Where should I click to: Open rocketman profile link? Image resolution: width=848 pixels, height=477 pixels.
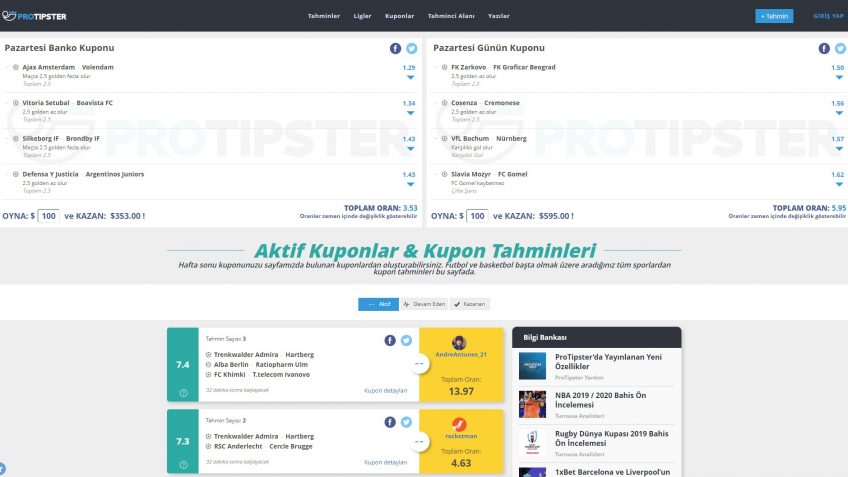click(x=461, y=436)
